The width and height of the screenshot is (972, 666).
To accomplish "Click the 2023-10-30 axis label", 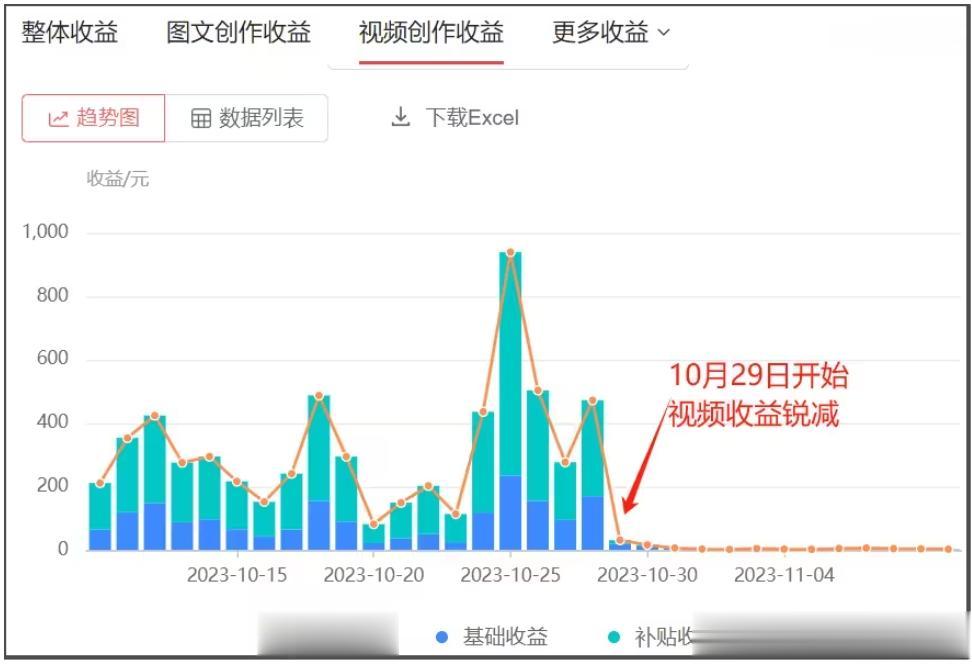I will tap(647, 575).
